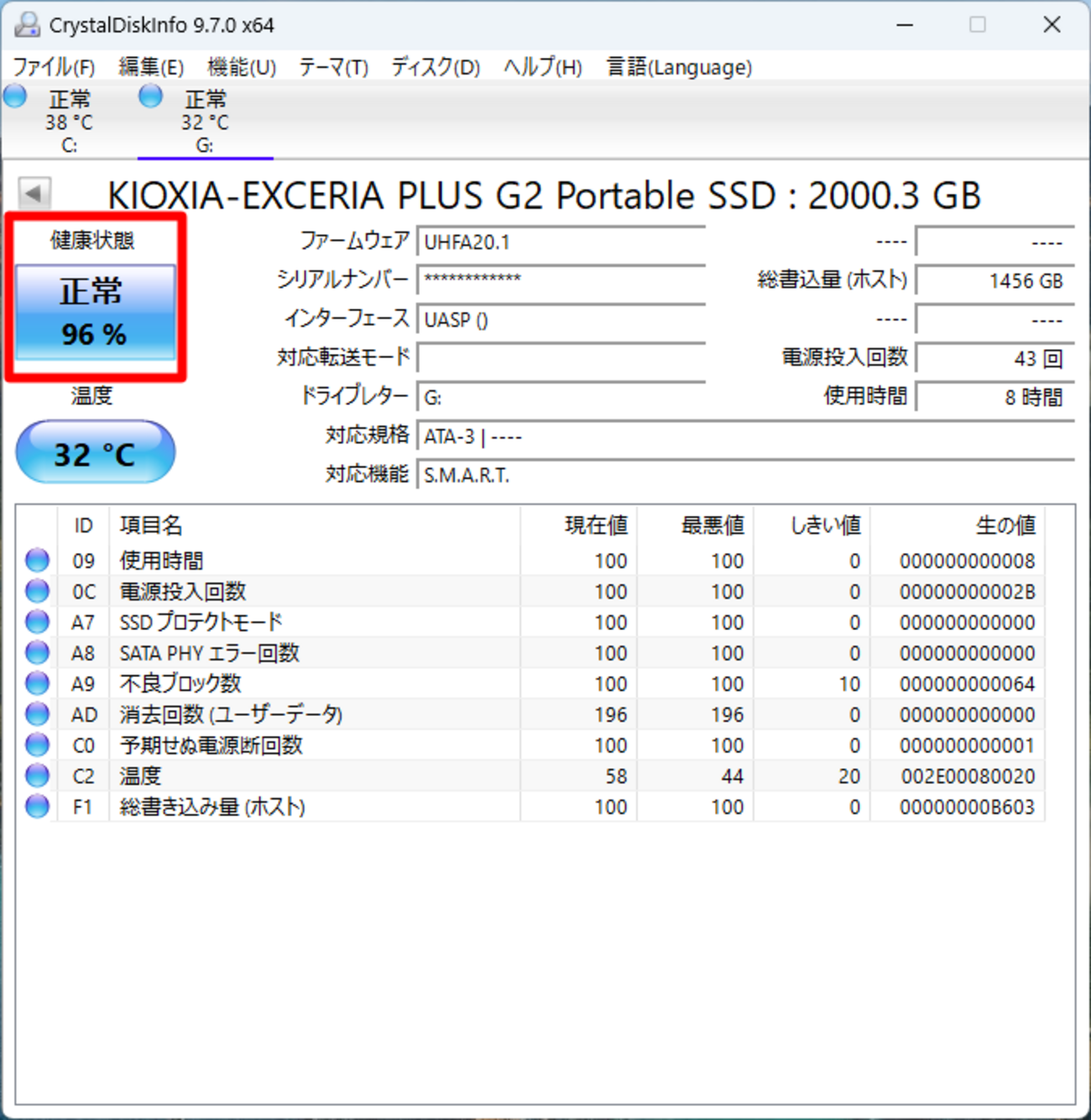Click the 対応規格 field showing ATA-3

(x=745, y=436)
